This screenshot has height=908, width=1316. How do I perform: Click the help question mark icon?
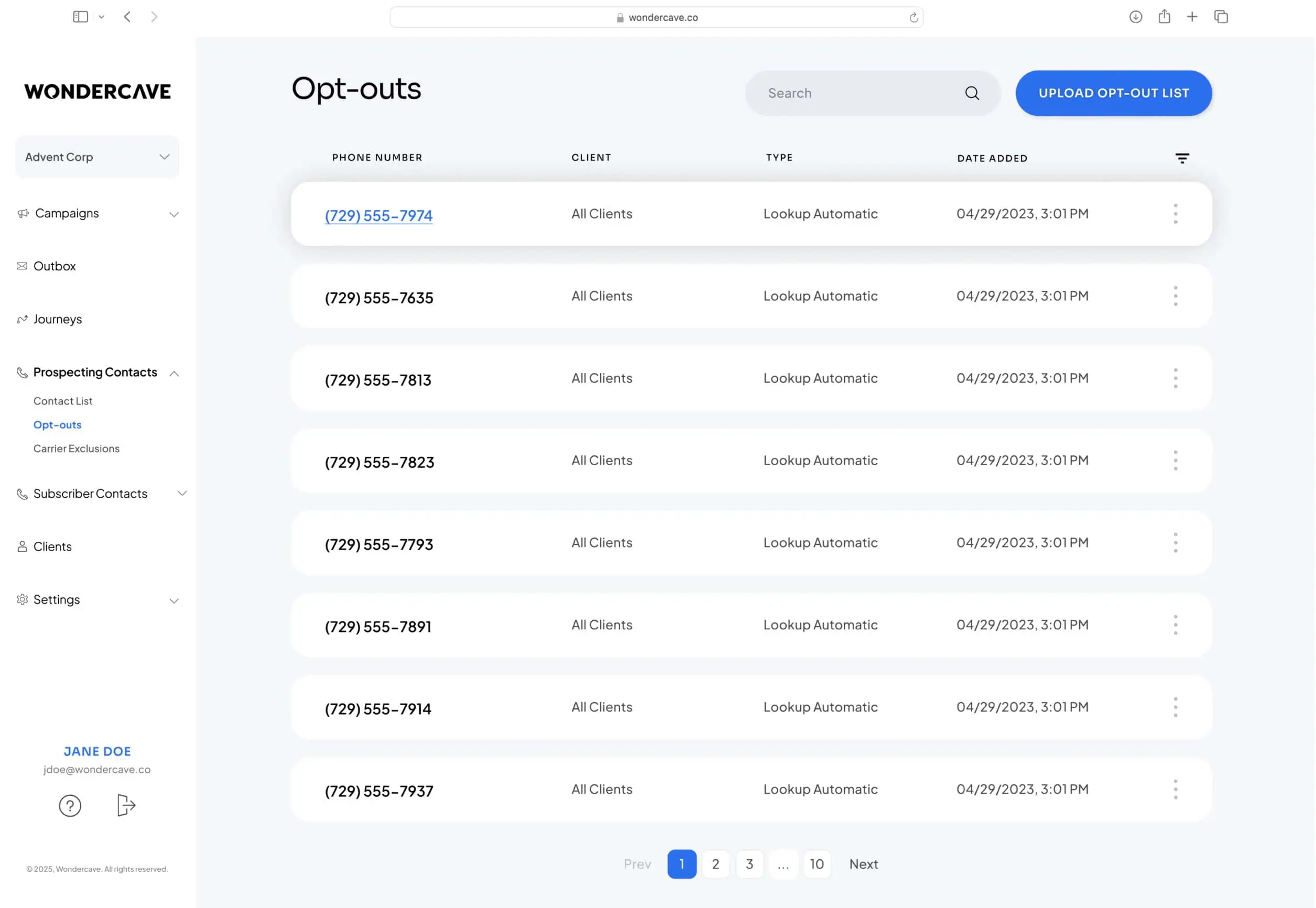(70, 806)
